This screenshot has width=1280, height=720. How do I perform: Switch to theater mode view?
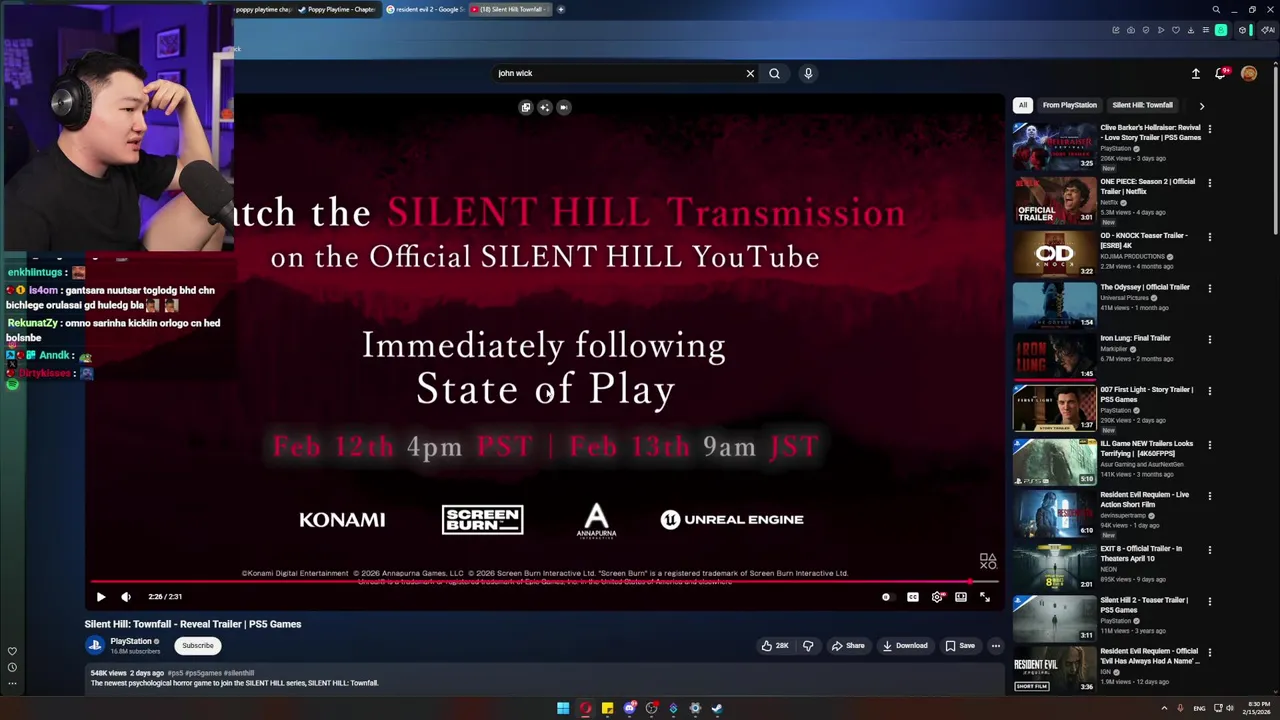click(961, 597)
